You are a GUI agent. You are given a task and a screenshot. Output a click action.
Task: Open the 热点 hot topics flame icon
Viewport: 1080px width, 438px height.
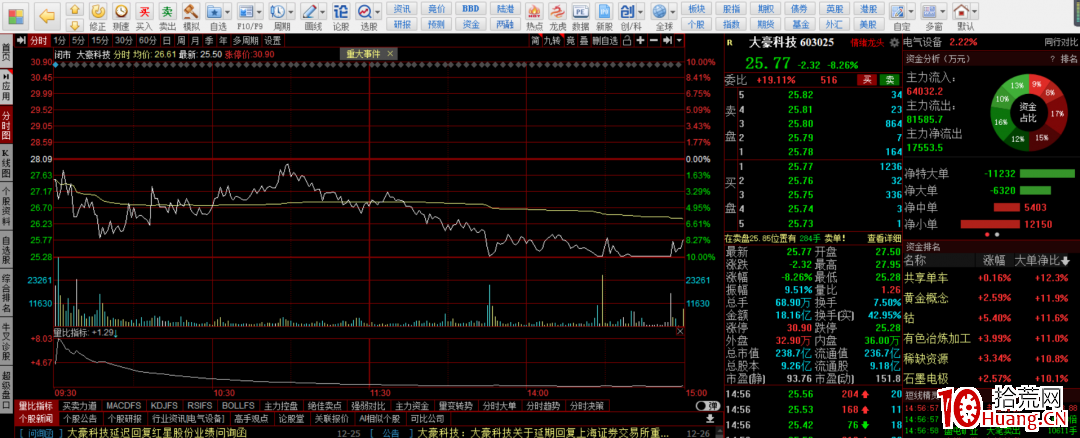[534, 12]
